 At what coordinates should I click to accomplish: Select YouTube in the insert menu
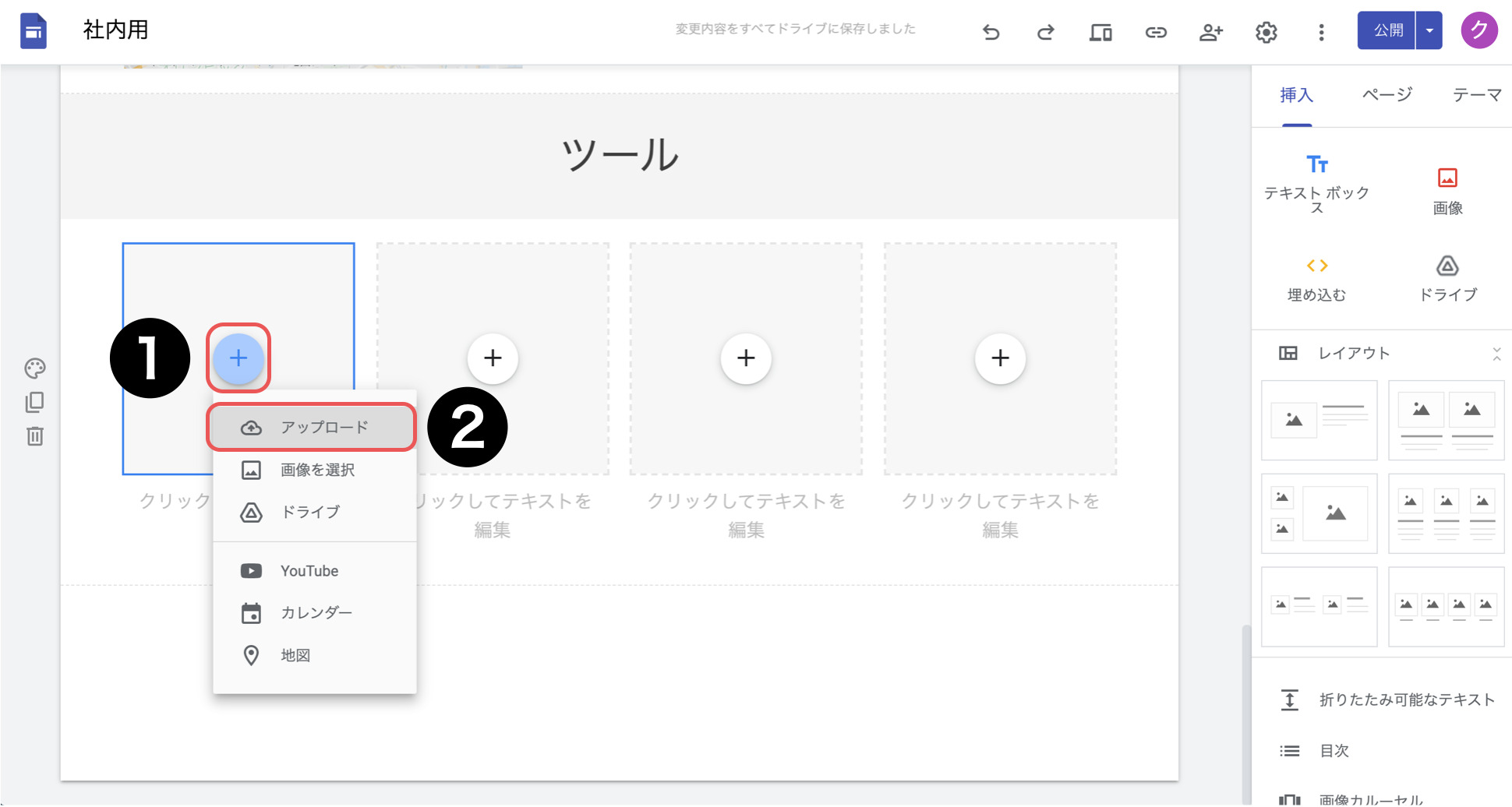coord(309,571)
